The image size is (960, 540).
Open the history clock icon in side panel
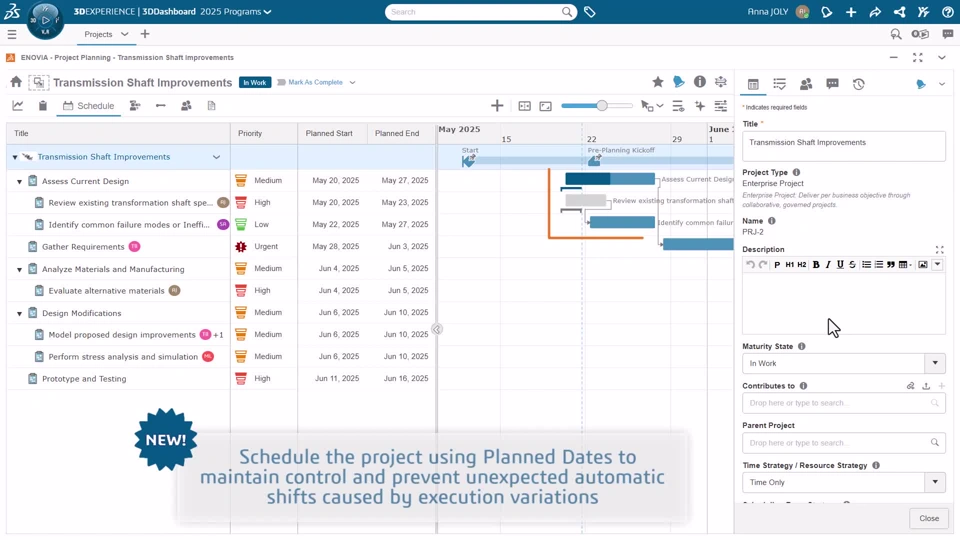point(858,84)
